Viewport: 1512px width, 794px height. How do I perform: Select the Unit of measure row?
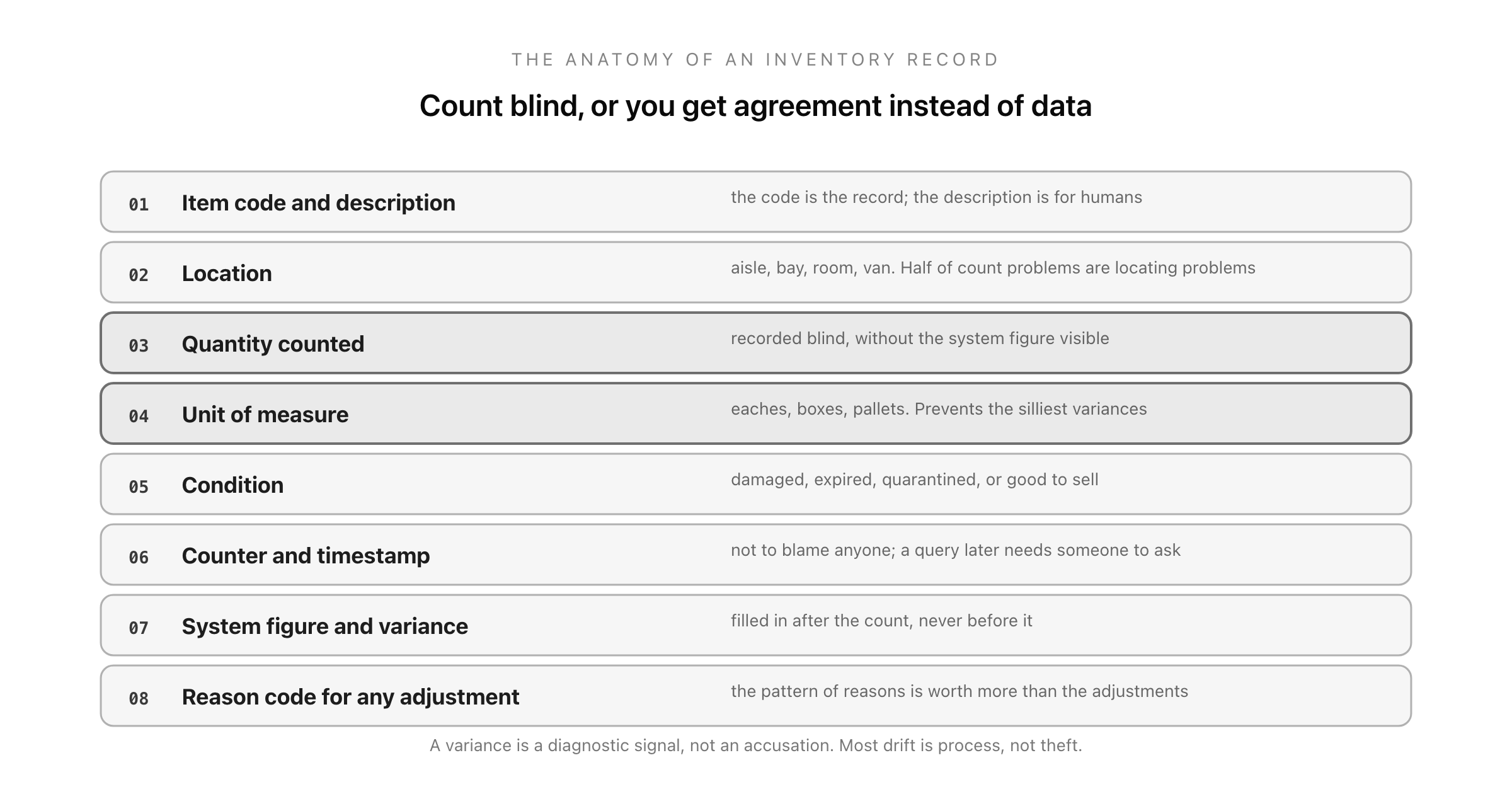coord(756,413)
